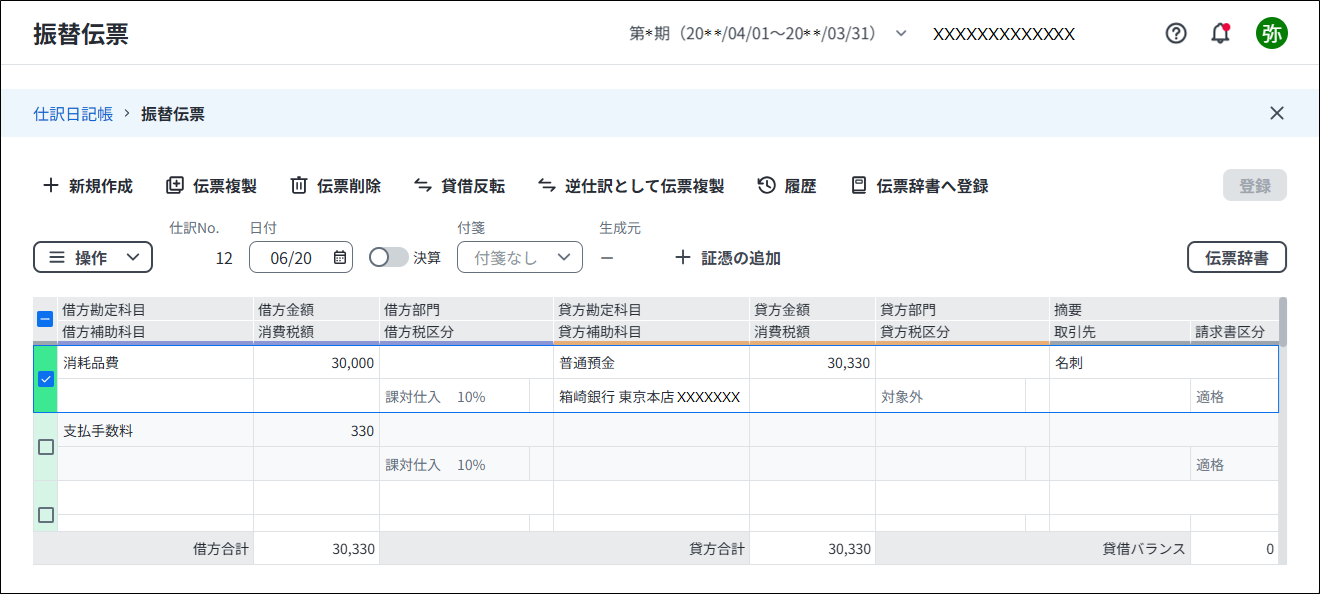Check the empty third row checkbox
Image resolution: width=1320 pixels, height=594 pixels.
coord(45,515)
